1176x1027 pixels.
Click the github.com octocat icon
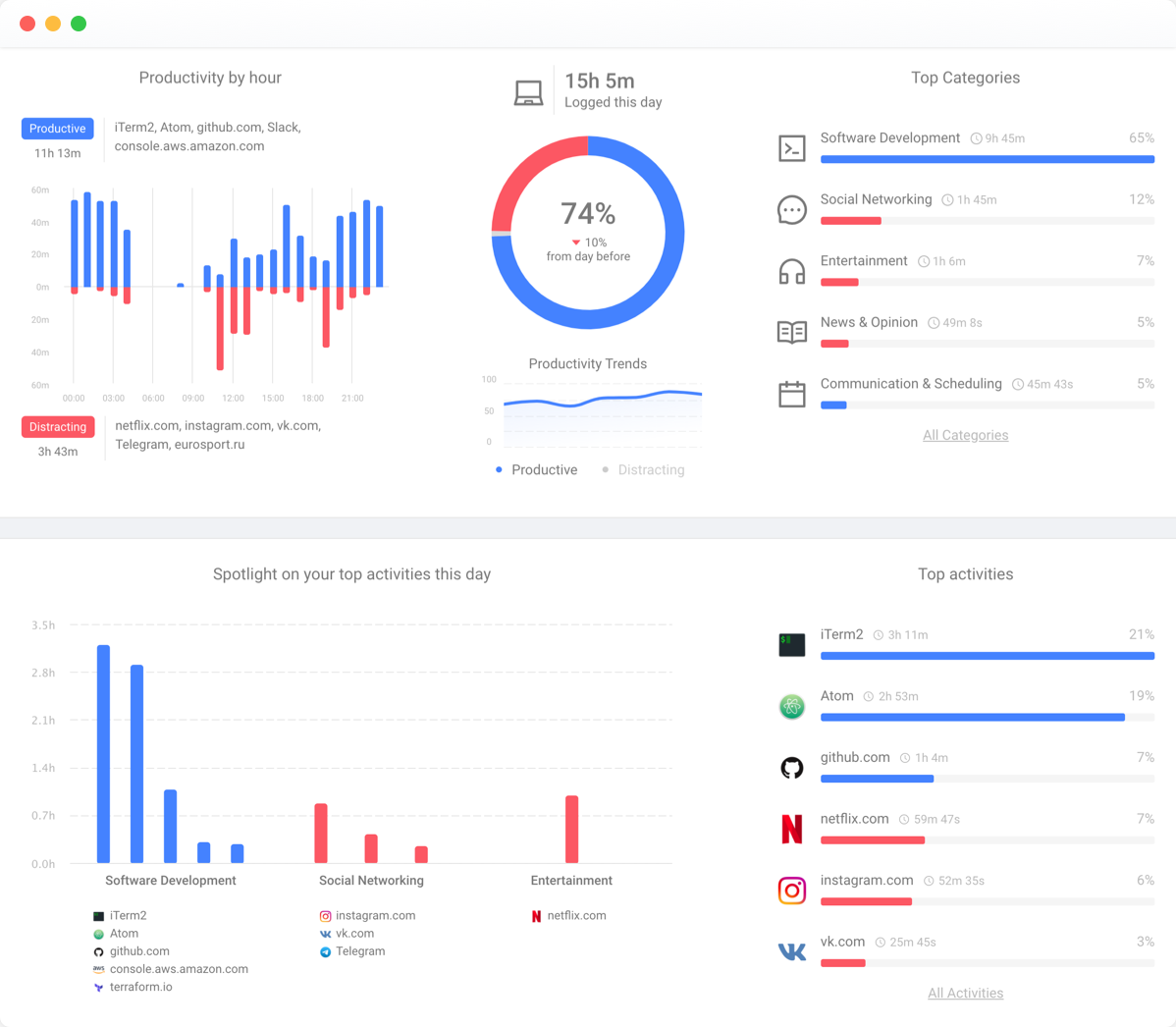coord(792,768)
